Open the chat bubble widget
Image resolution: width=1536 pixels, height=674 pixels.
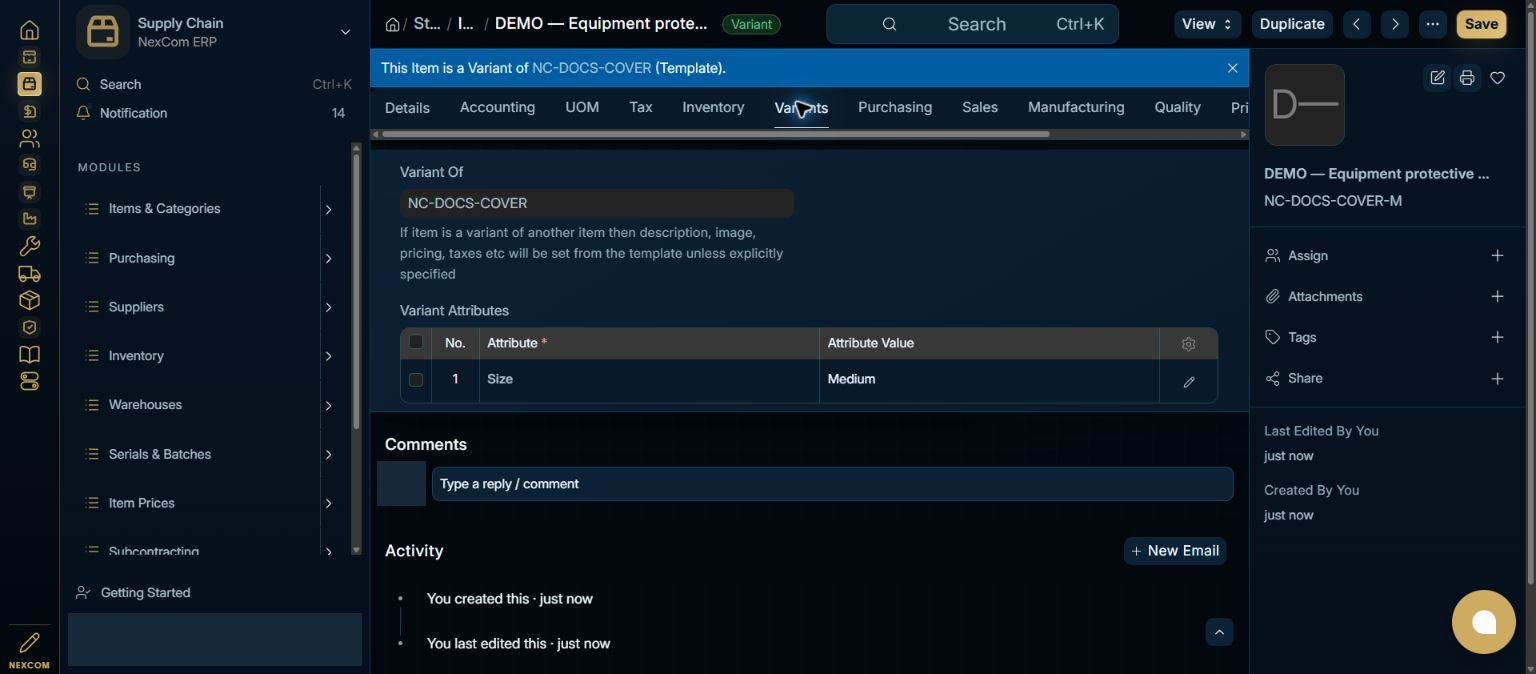(1484, 622)
